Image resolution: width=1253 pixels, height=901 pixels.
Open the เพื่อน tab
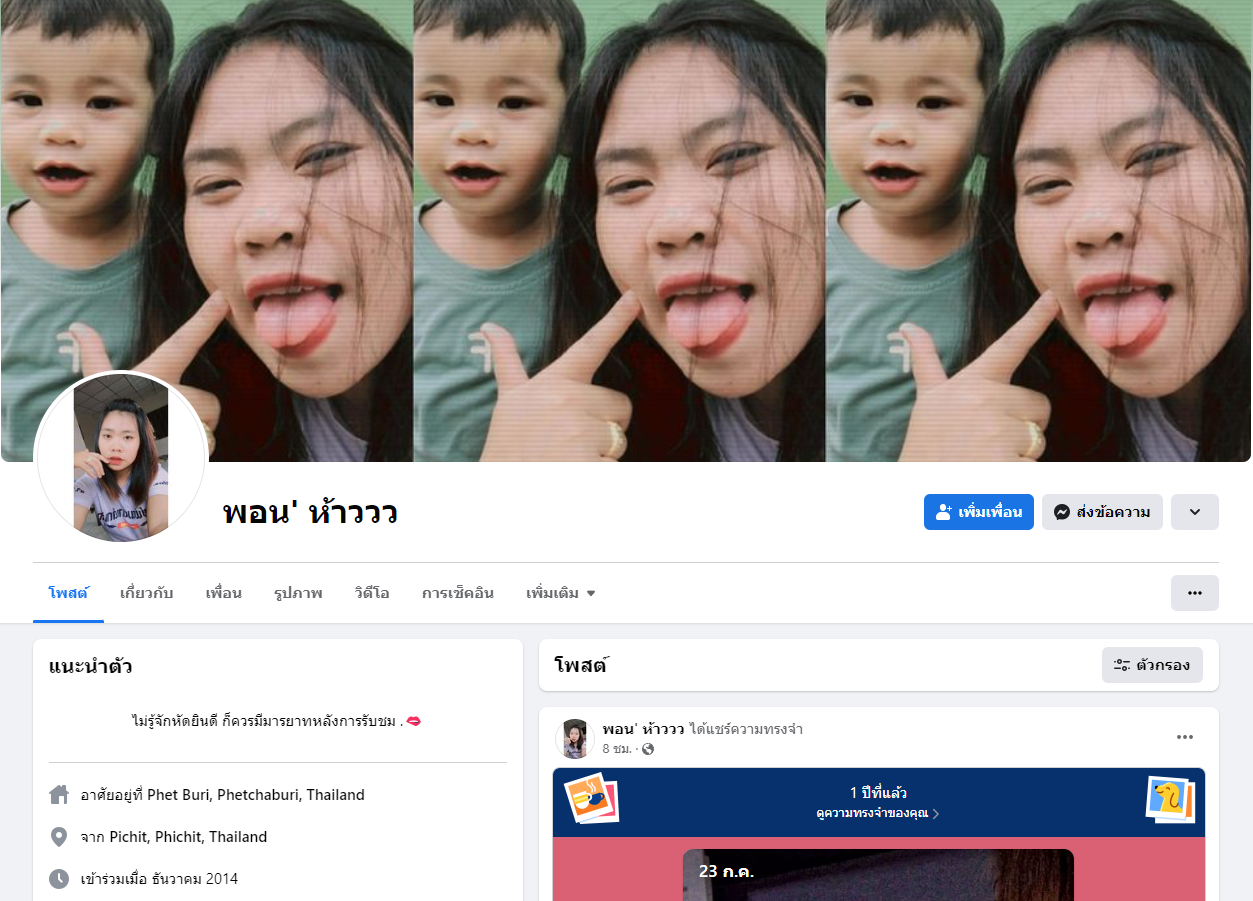click(224, 593)
